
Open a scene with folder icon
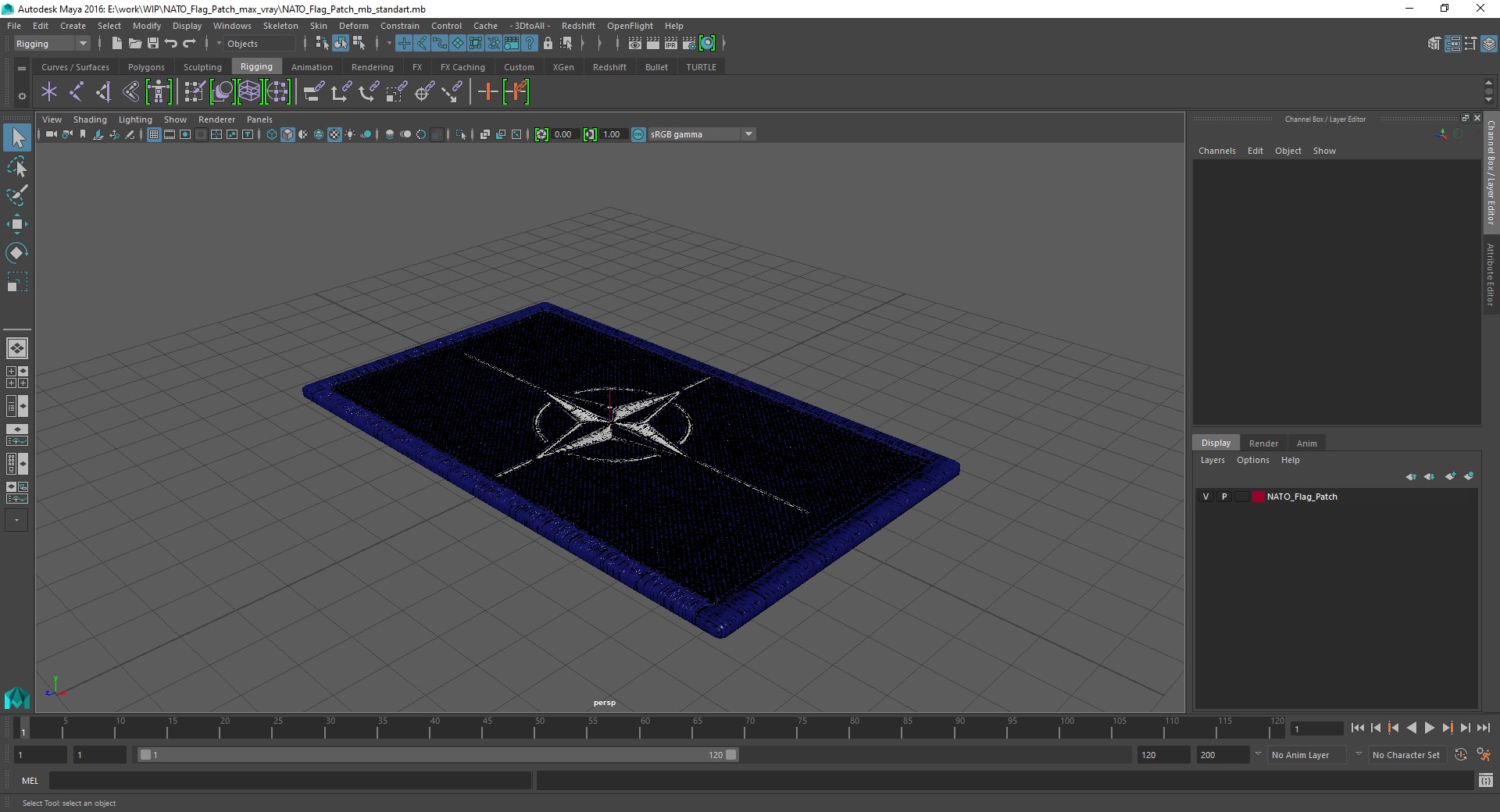[134, 44]
